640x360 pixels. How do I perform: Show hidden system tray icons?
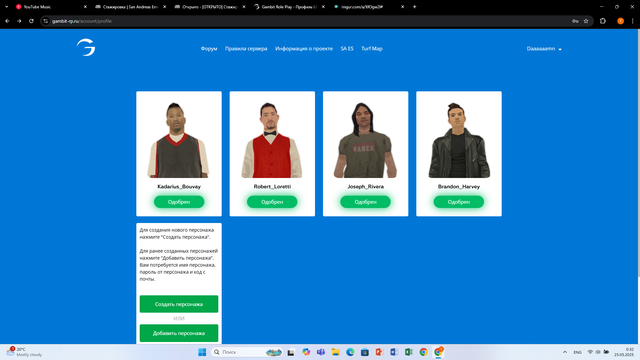[x=565, y=352]
